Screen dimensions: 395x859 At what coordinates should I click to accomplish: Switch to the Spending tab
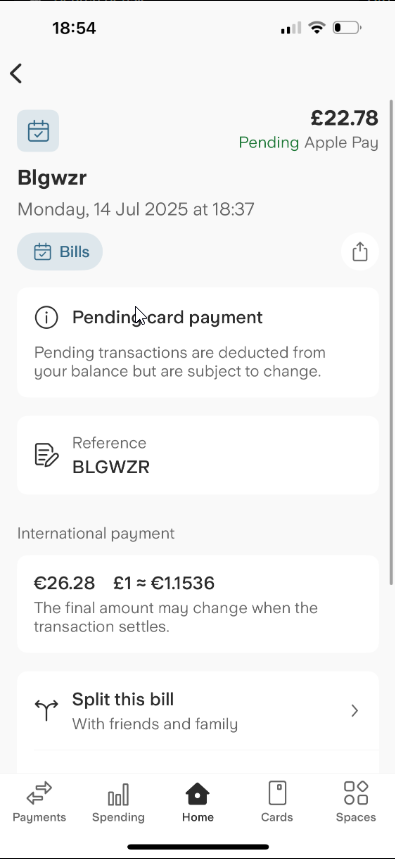click(118, 802)
